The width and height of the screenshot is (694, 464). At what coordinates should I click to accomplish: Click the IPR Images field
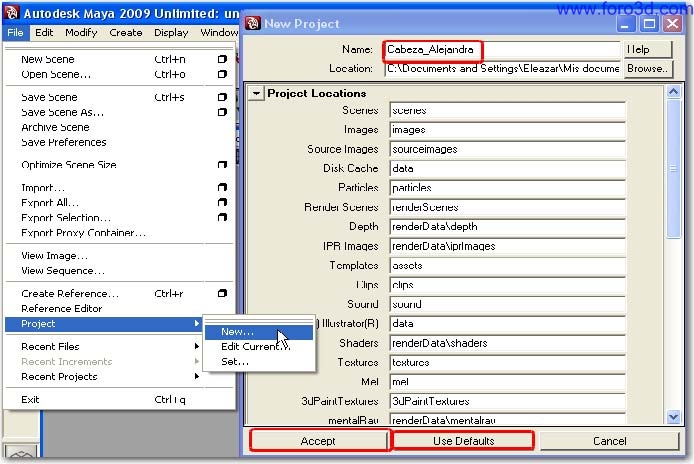[507, 246]
